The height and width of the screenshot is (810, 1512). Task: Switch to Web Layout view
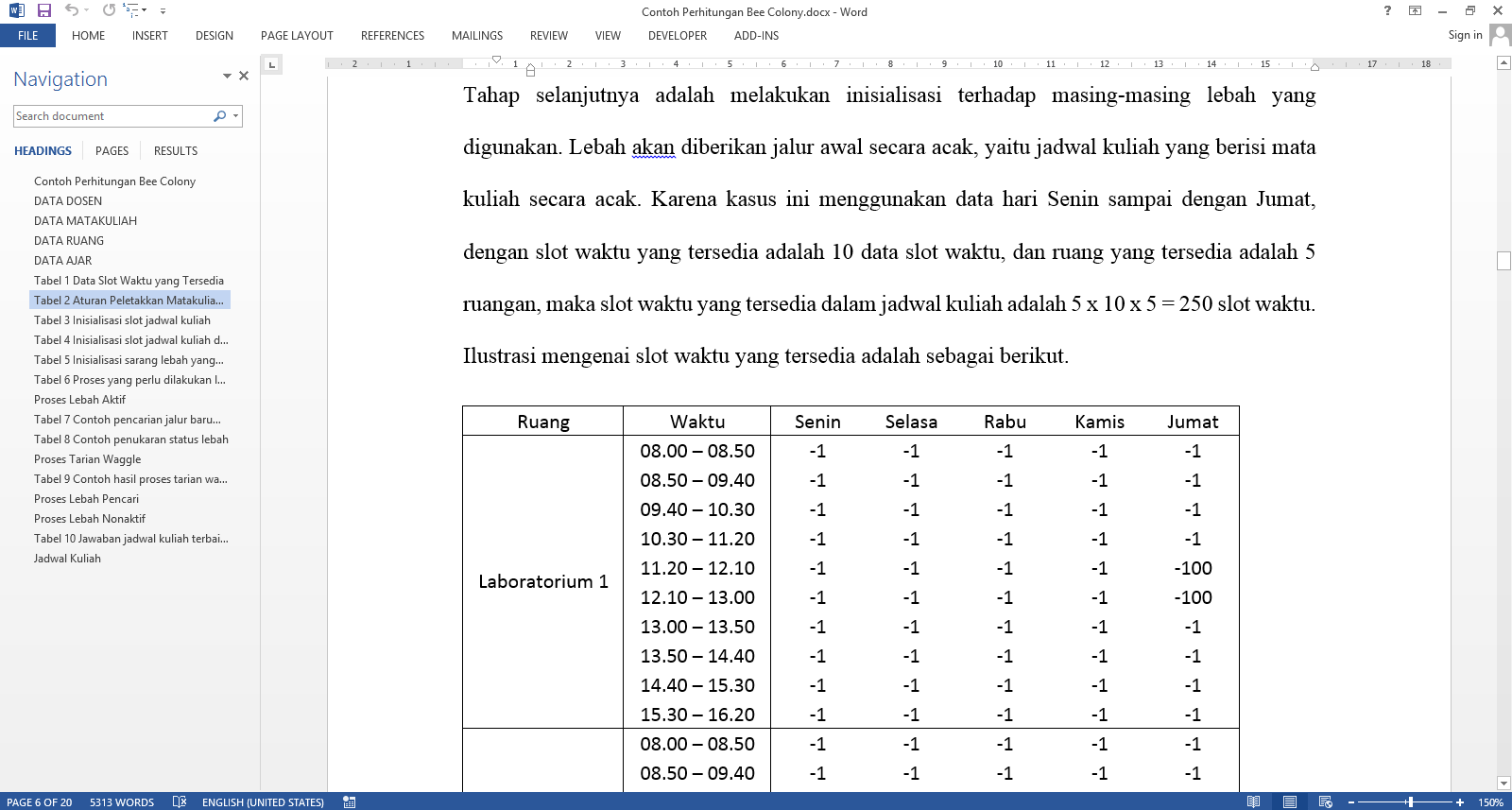(1325, 802)
